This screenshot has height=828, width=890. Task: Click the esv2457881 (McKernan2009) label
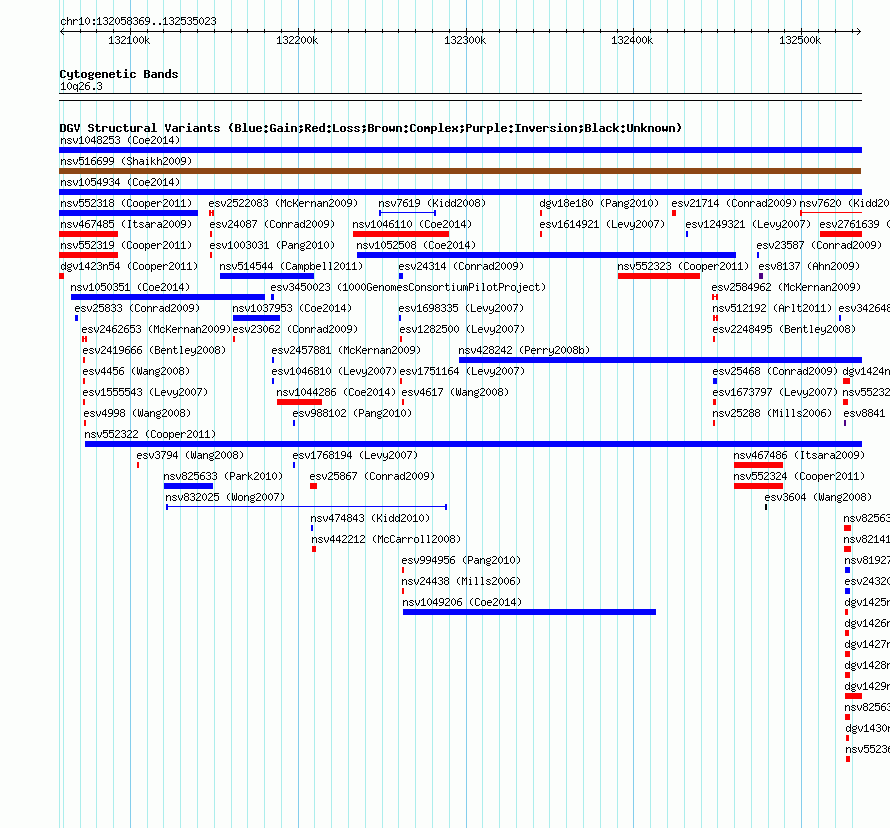(x=346, y=350)
